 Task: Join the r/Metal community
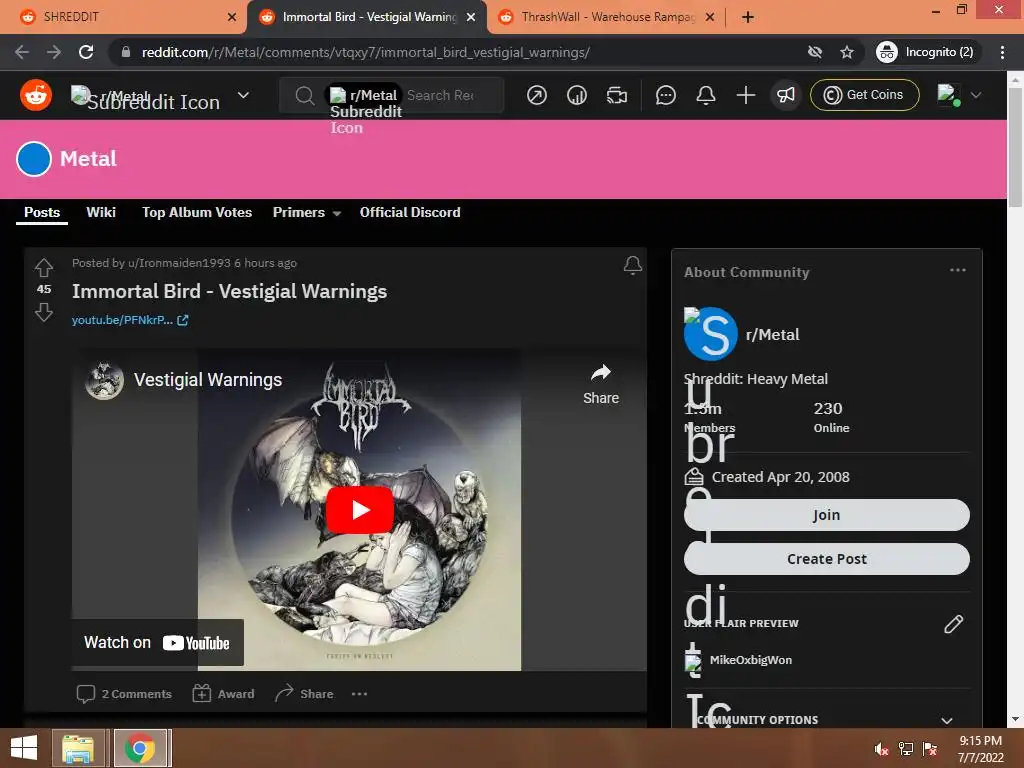click(x=826, y=515)
